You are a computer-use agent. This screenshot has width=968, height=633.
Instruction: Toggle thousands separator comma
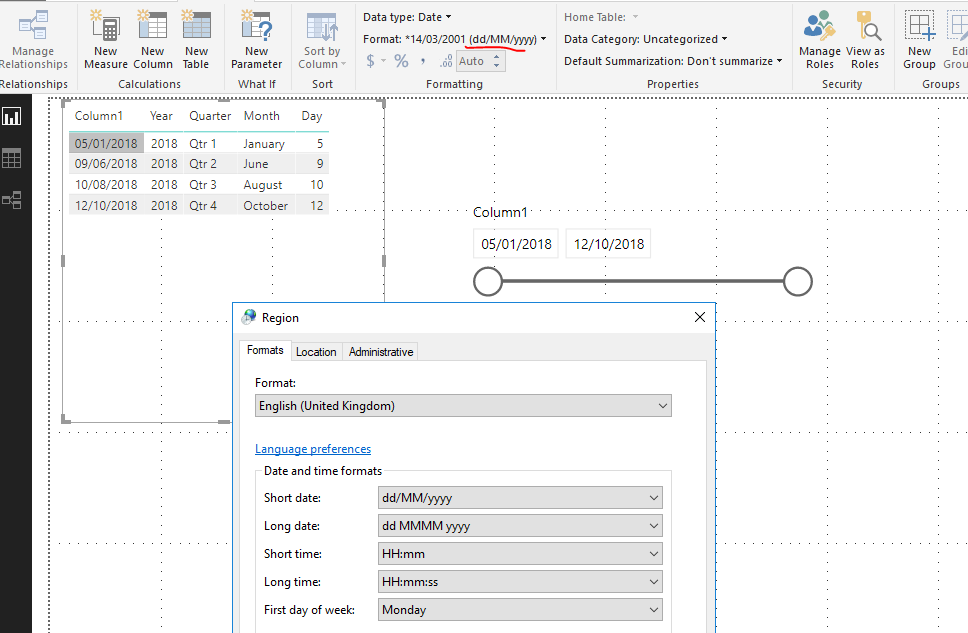tap(423, 61)
